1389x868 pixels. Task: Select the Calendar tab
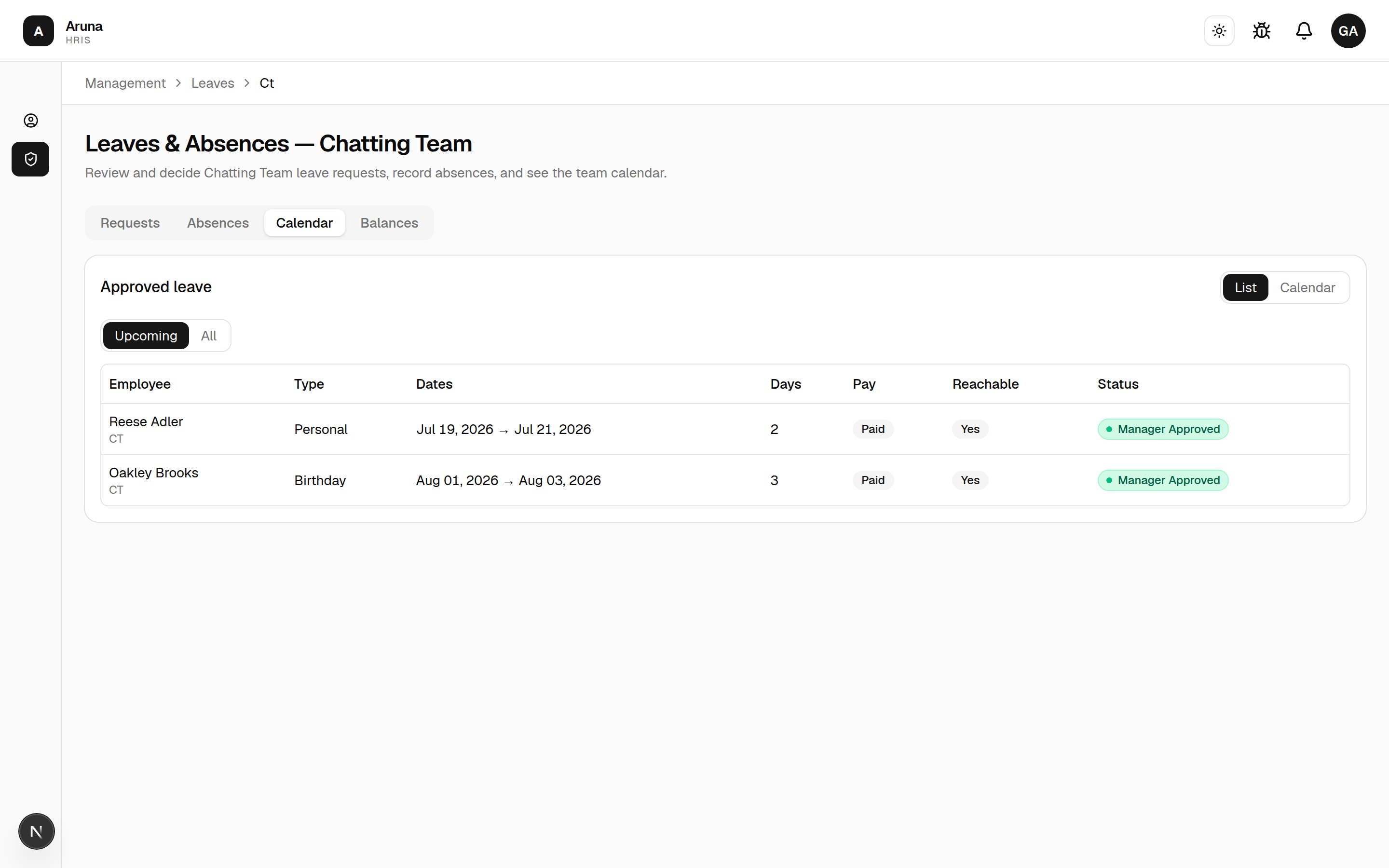click(x=304, y=223)
